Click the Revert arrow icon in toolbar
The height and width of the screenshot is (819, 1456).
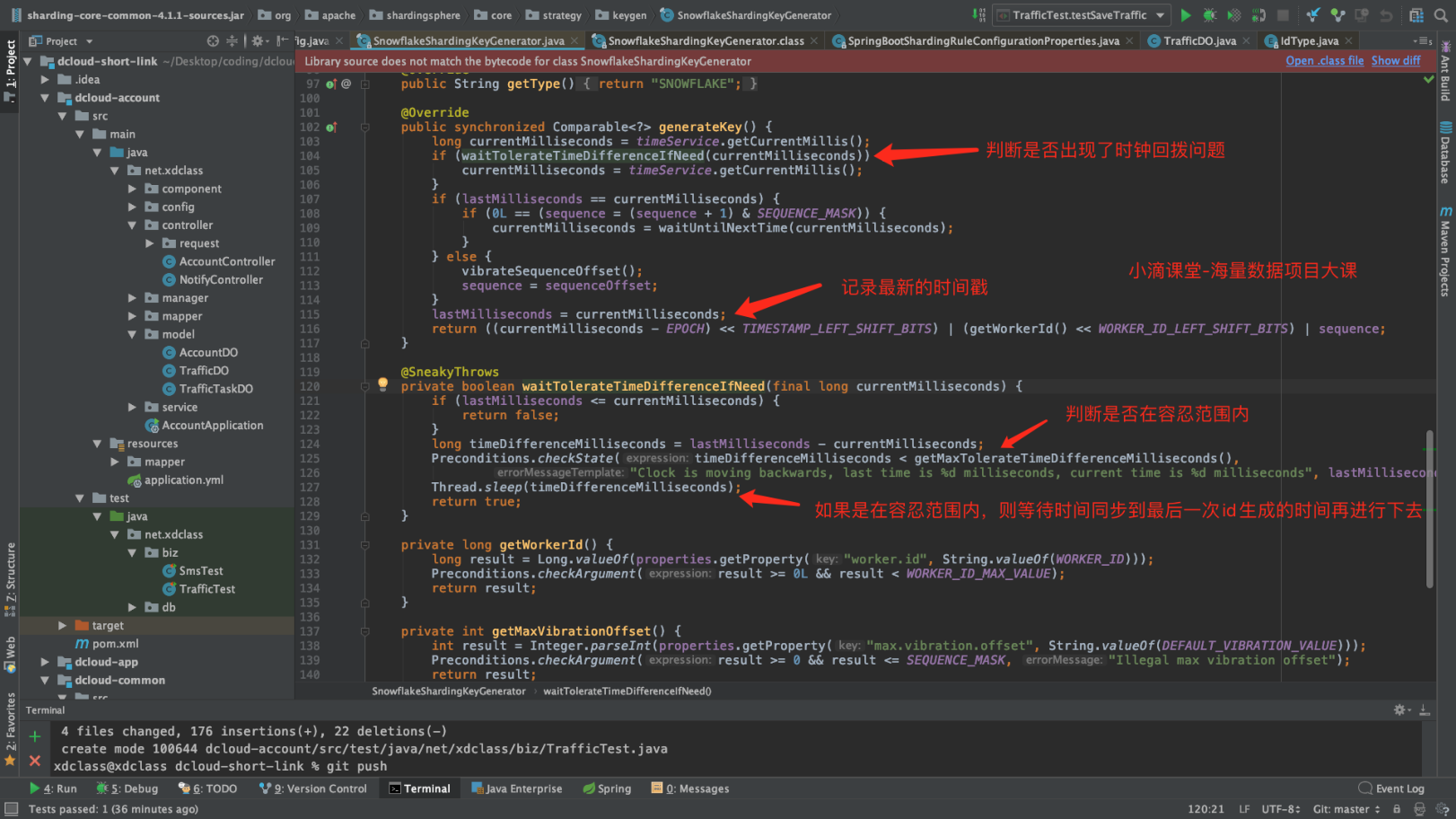pos(1386,15)
